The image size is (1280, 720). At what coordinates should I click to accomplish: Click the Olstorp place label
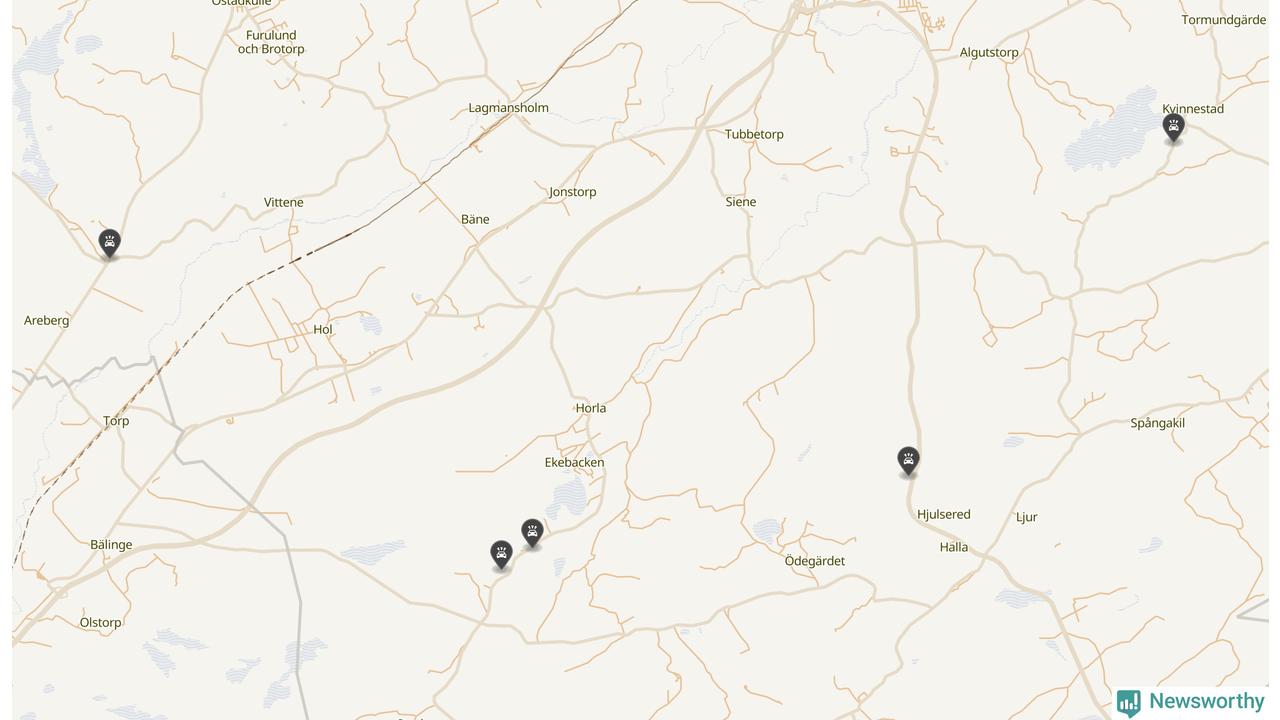[x=100, y=623]
